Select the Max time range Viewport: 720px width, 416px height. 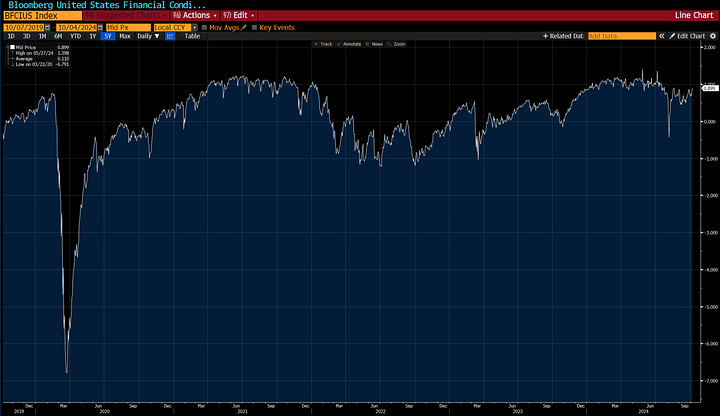click(124, 36)
